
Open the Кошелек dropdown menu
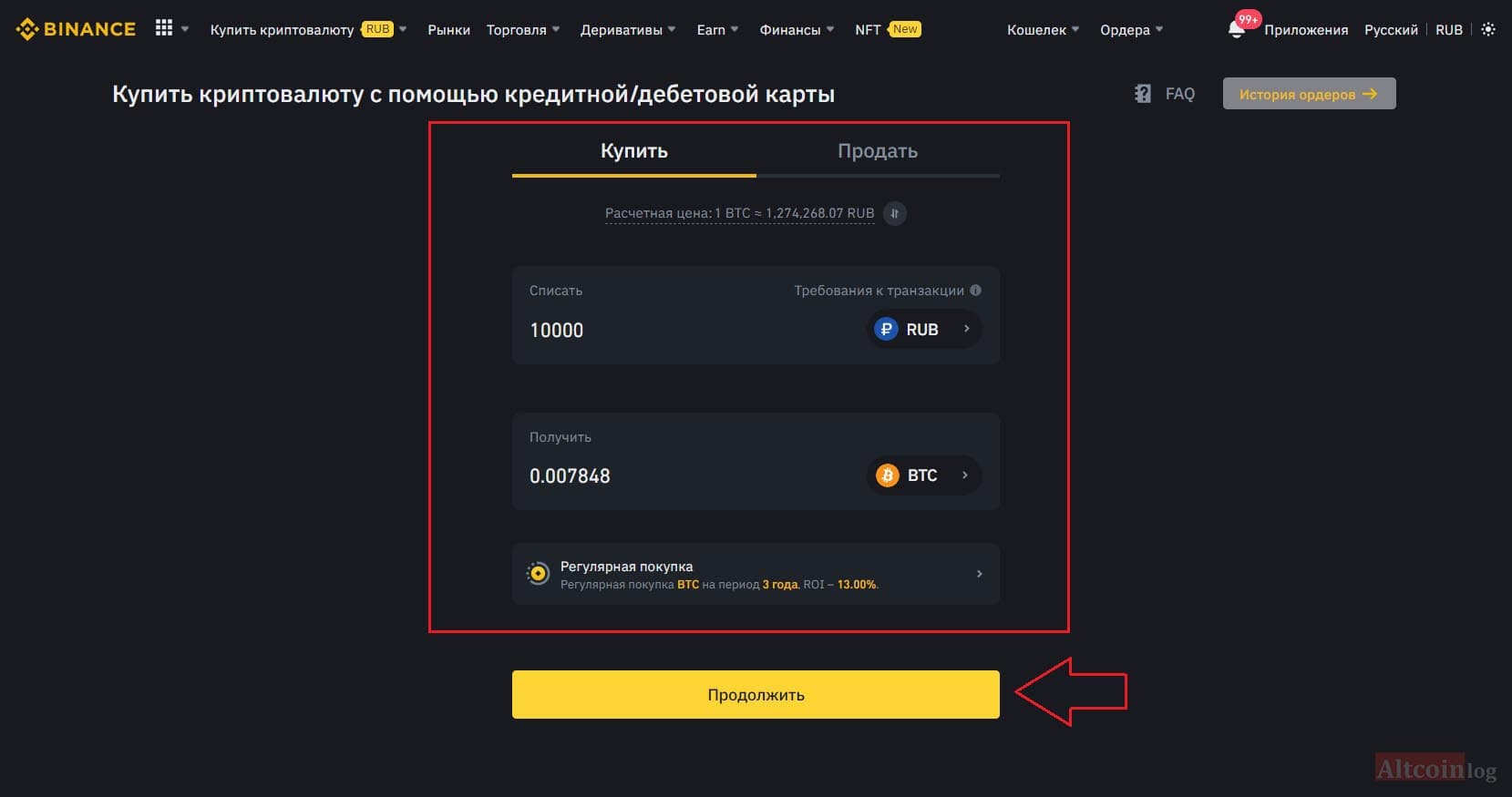(1043, 30)
